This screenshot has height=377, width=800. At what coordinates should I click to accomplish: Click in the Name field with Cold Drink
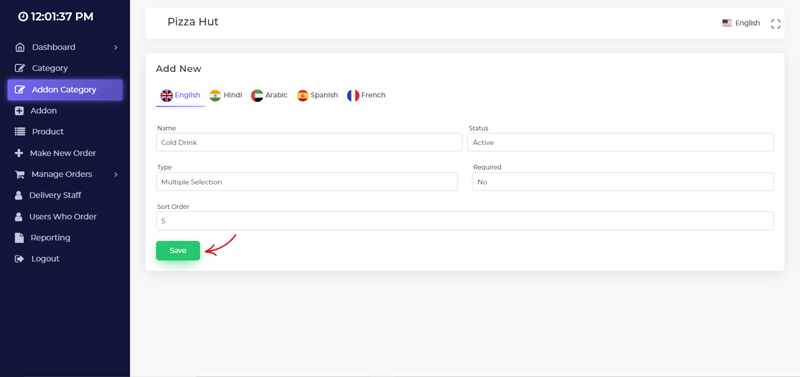coord(309,142)
